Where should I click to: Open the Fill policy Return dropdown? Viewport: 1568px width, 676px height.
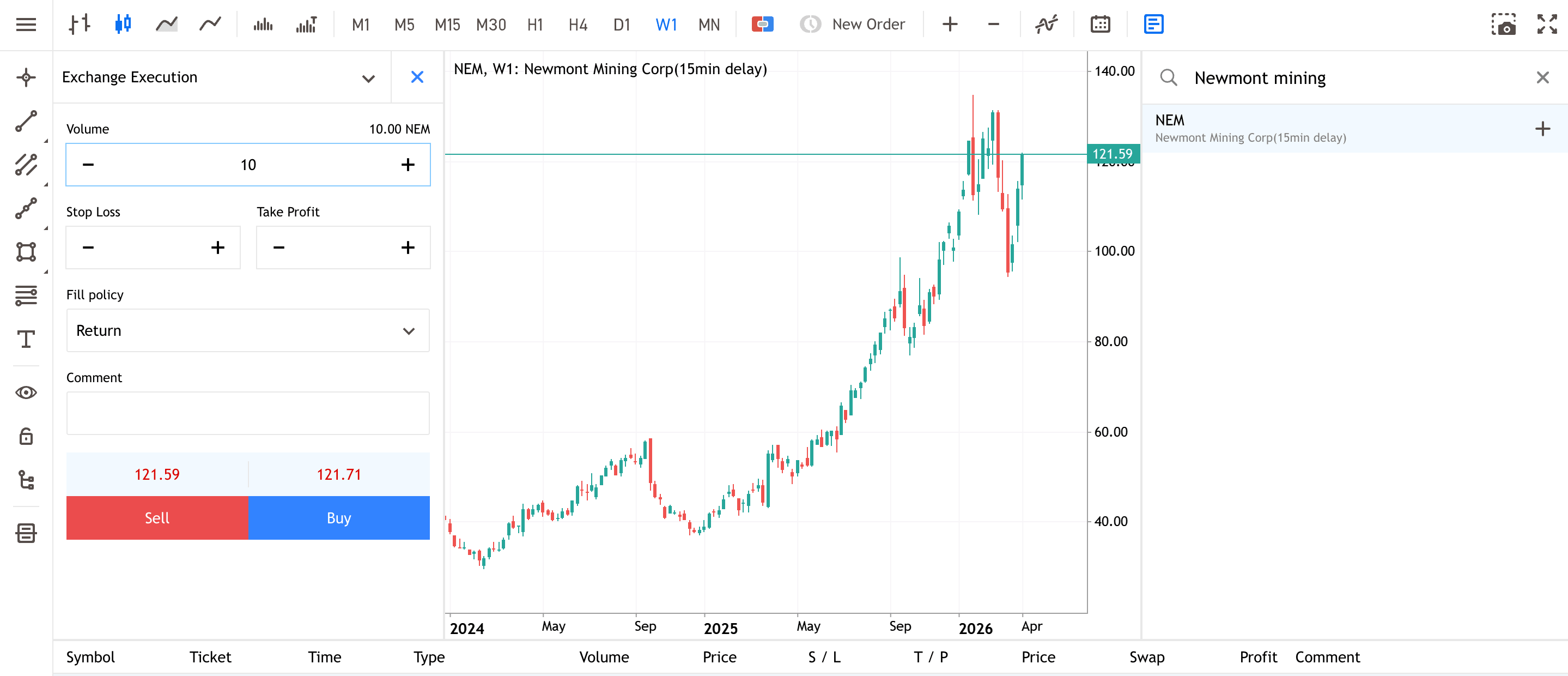point(248,331)
